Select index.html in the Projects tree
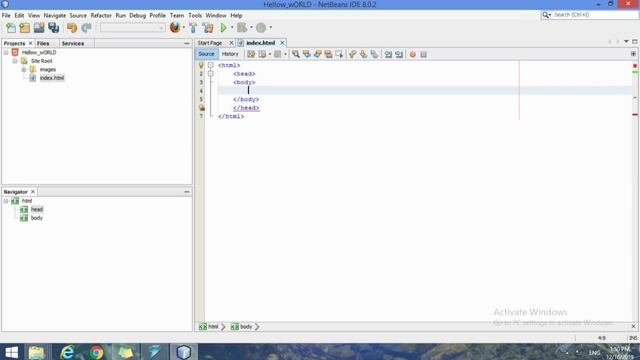The width and height of the screenshot is (640, 360). pos(52,78)
